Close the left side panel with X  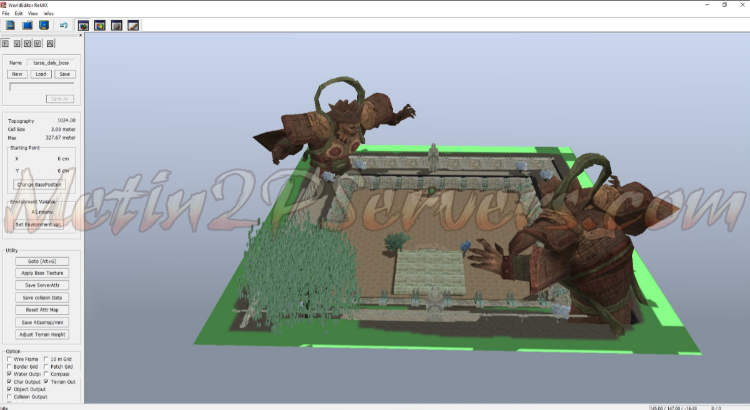pos(80,35)
